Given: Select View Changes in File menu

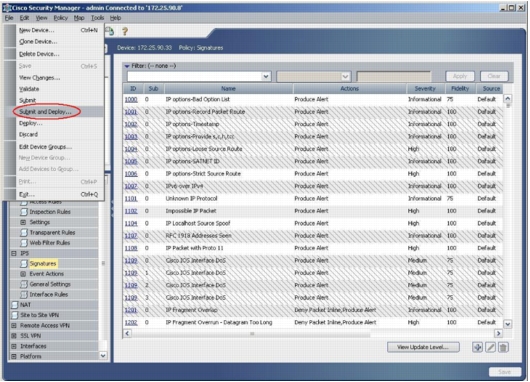Looking at the screenshot, I should pyautogui.click(x=40, y=78).
